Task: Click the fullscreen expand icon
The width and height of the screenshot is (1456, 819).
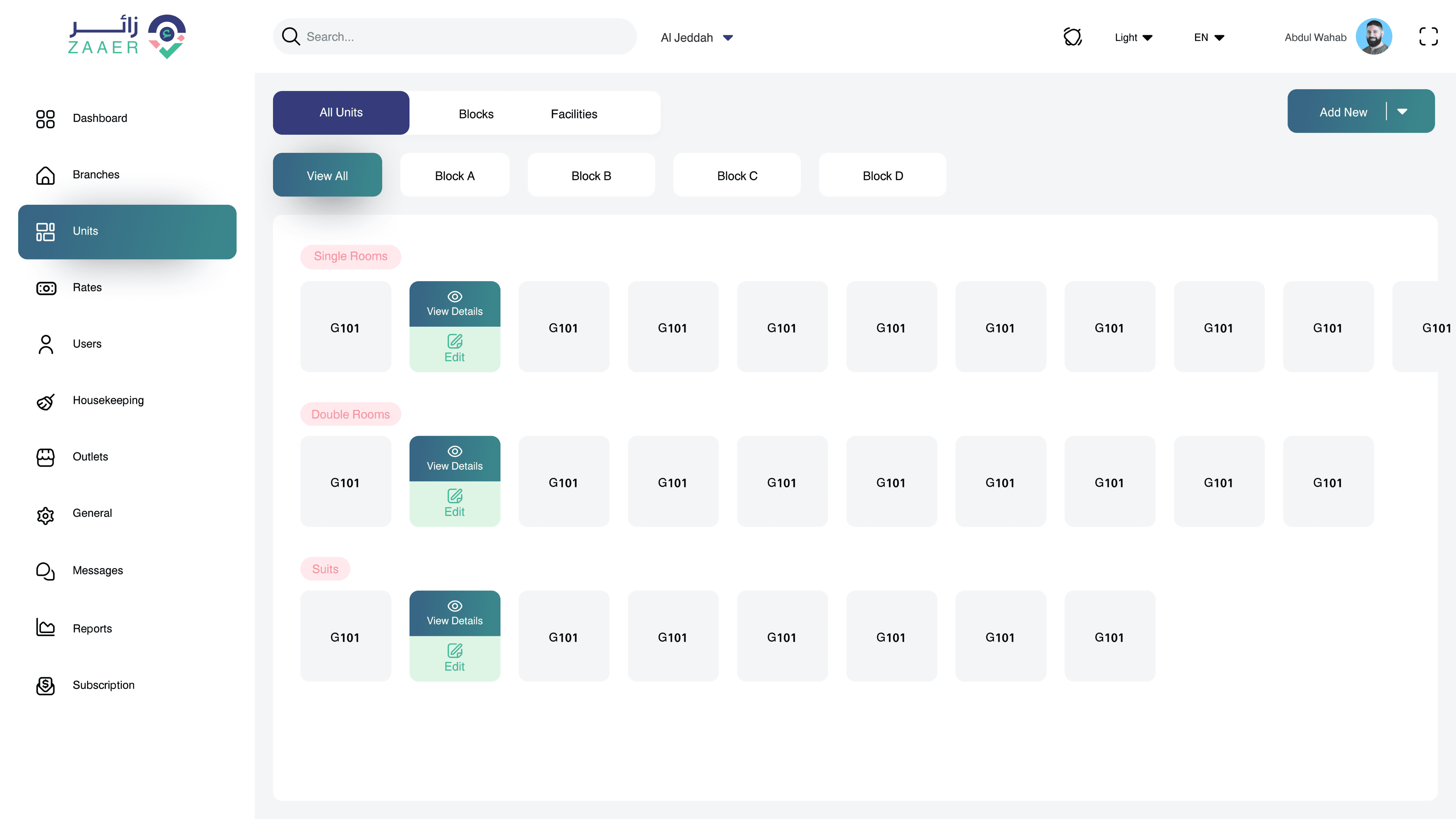Action: click(x=1428, y=37)
